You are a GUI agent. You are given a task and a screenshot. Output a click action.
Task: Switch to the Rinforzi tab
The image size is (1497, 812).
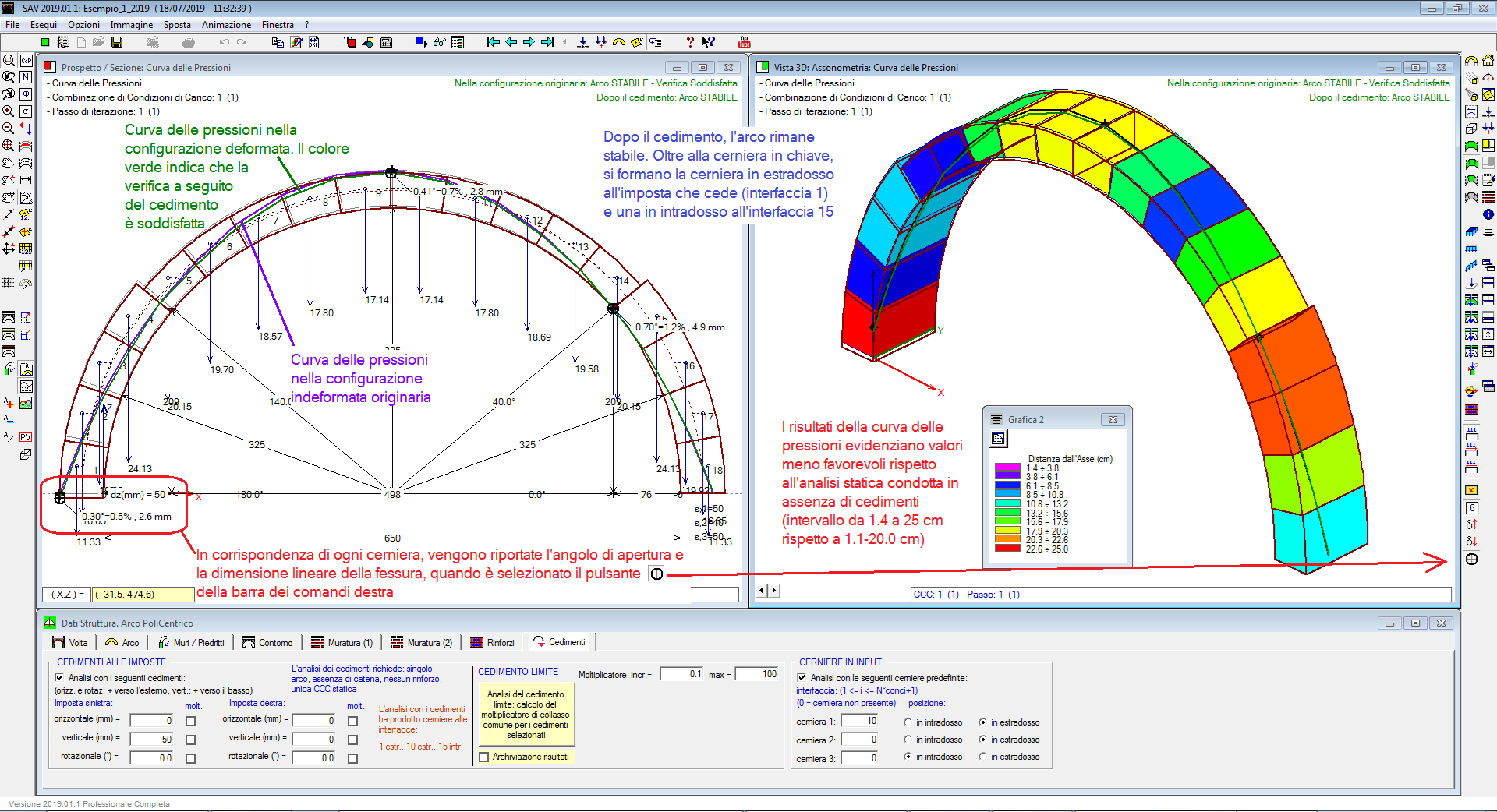coord(492,642)
